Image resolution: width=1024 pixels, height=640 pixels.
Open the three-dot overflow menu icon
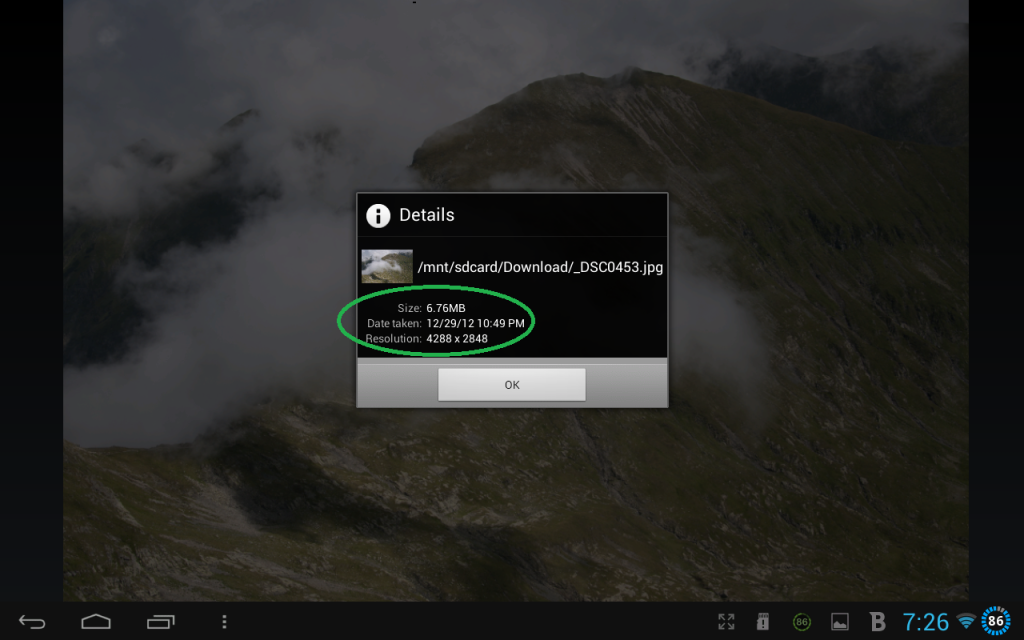pos(224,622)
